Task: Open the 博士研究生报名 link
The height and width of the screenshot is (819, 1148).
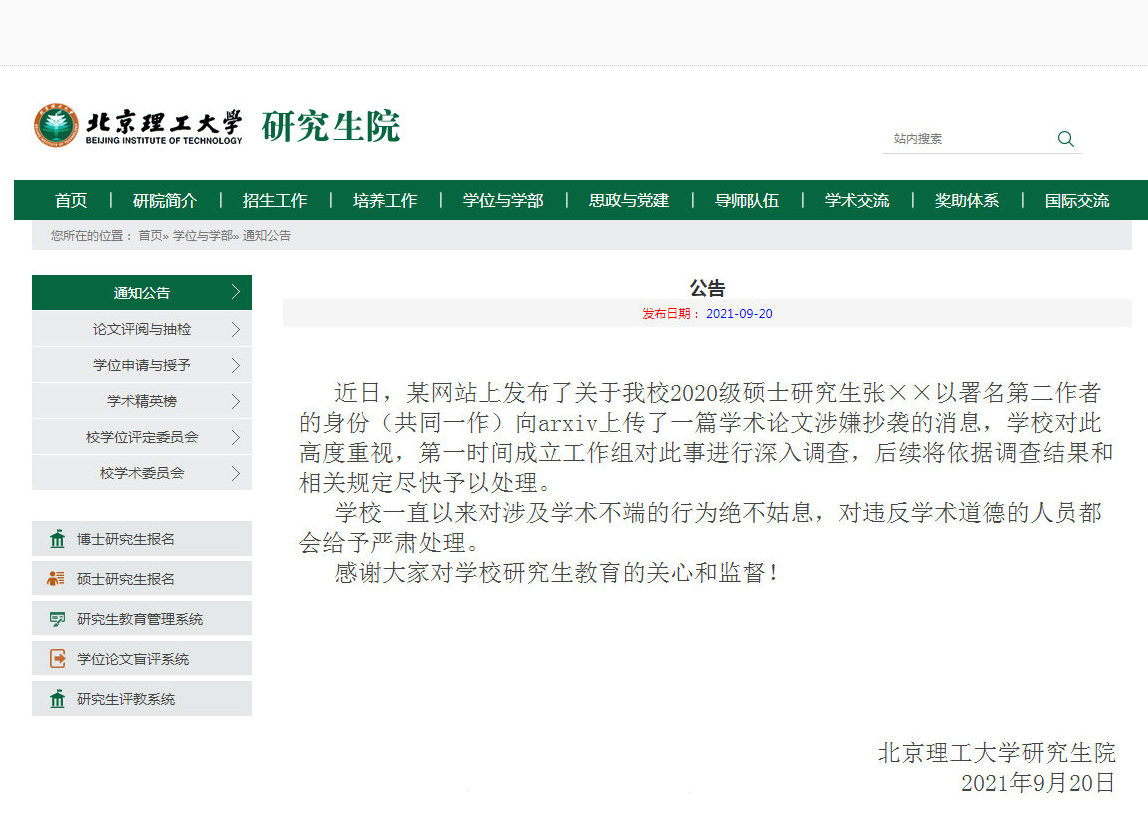Action: click(x=142, y=539)
